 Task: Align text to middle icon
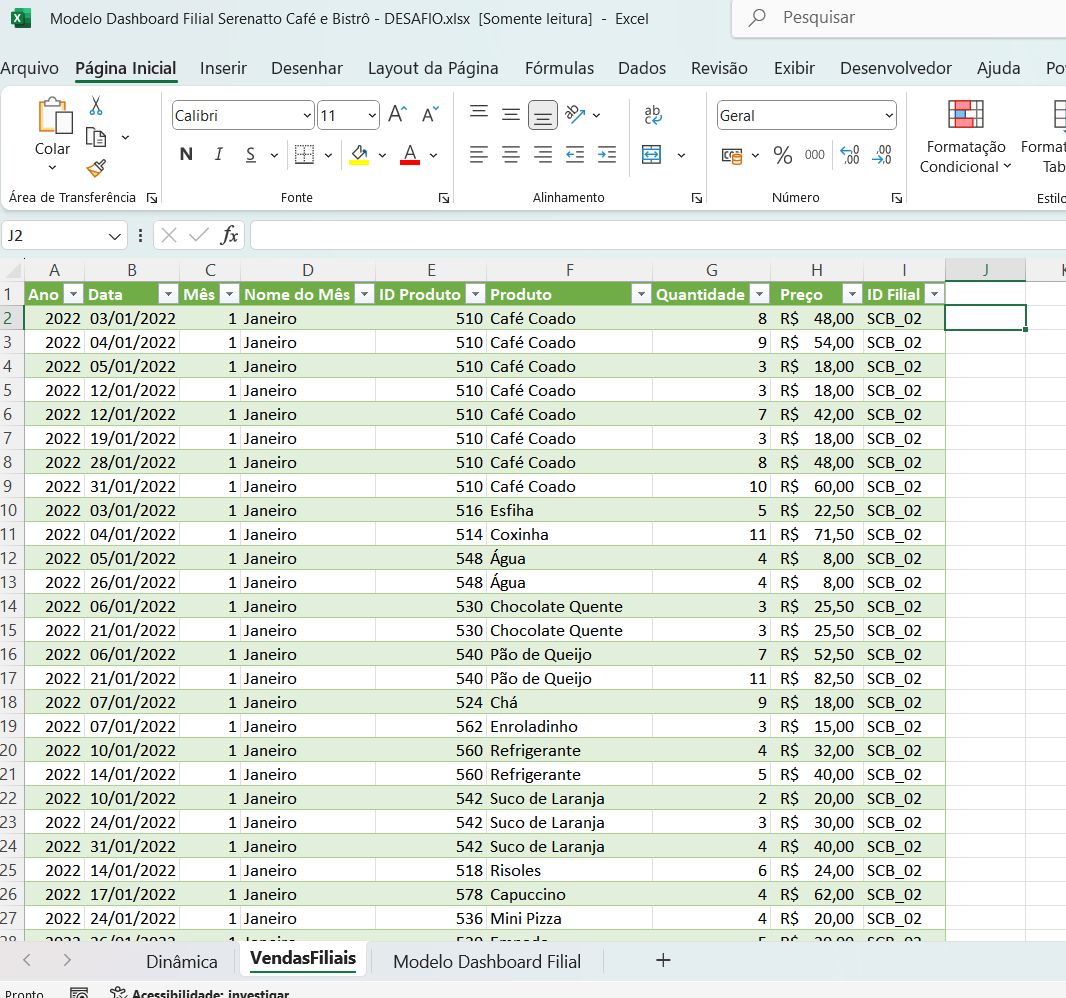pyautogui.click(x=511, y=114)
